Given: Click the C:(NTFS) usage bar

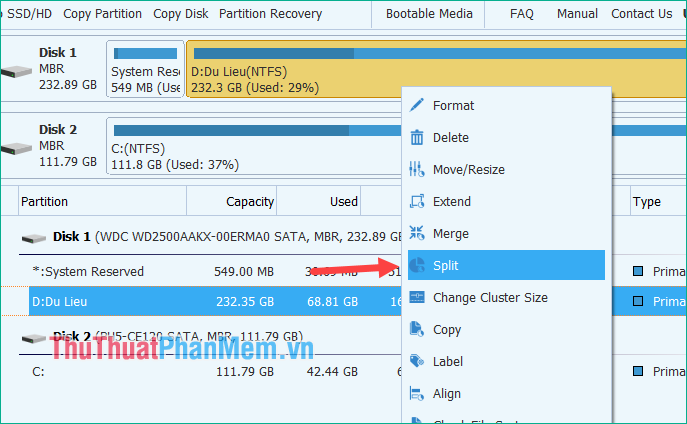Looking at the screenshot, I should click(258, 130).
